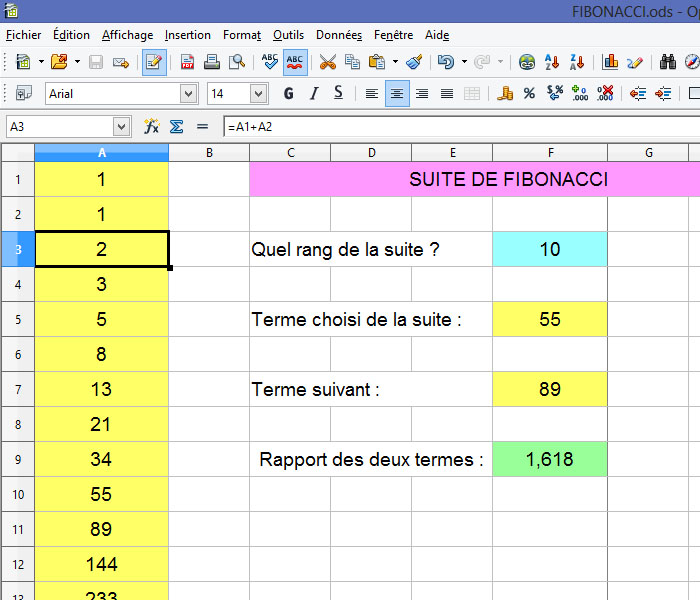Toggle Italic (I) formatting

314,93
